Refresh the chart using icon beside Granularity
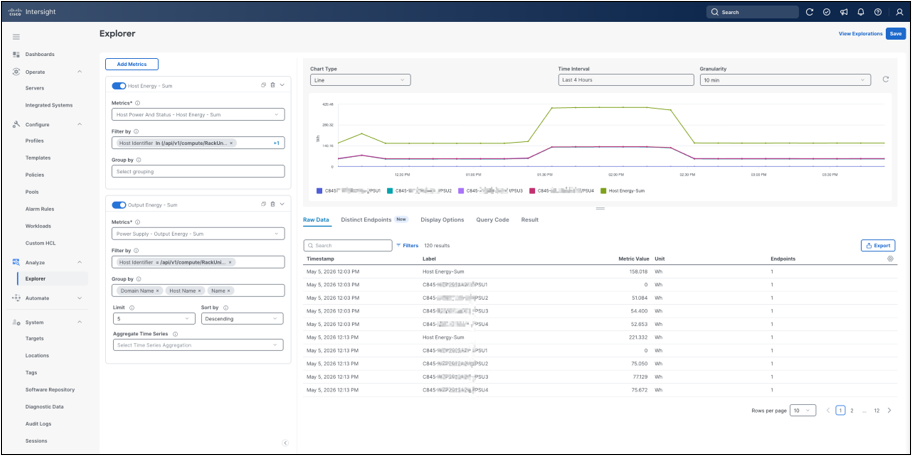Screen dimensions: 912x456 coord(886,80)
